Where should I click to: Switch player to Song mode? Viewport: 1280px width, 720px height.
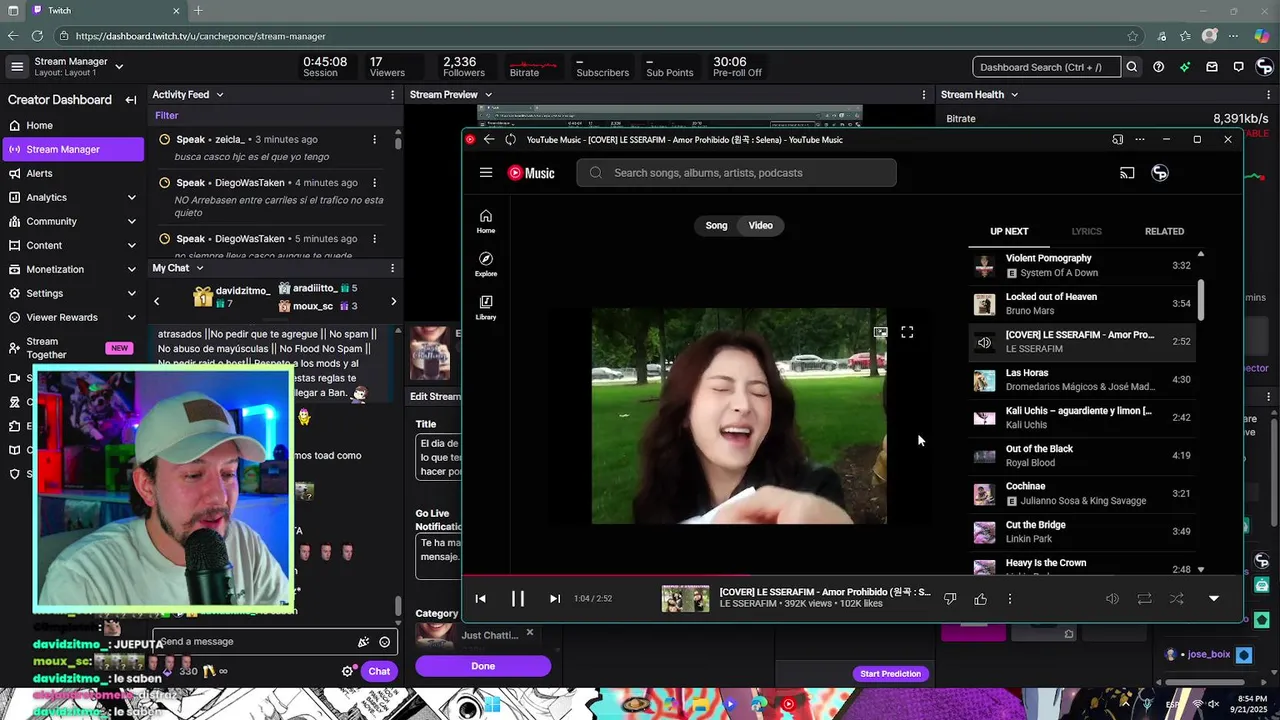click(716, 225)
